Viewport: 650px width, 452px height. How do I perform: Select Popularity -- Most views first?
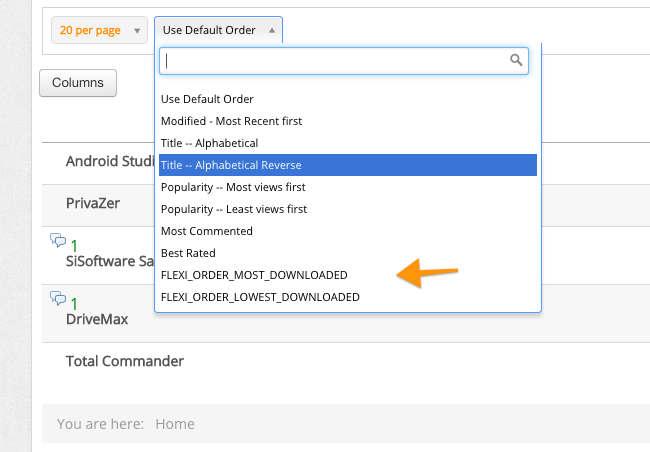pyautogui.click(x=348, y=187)
